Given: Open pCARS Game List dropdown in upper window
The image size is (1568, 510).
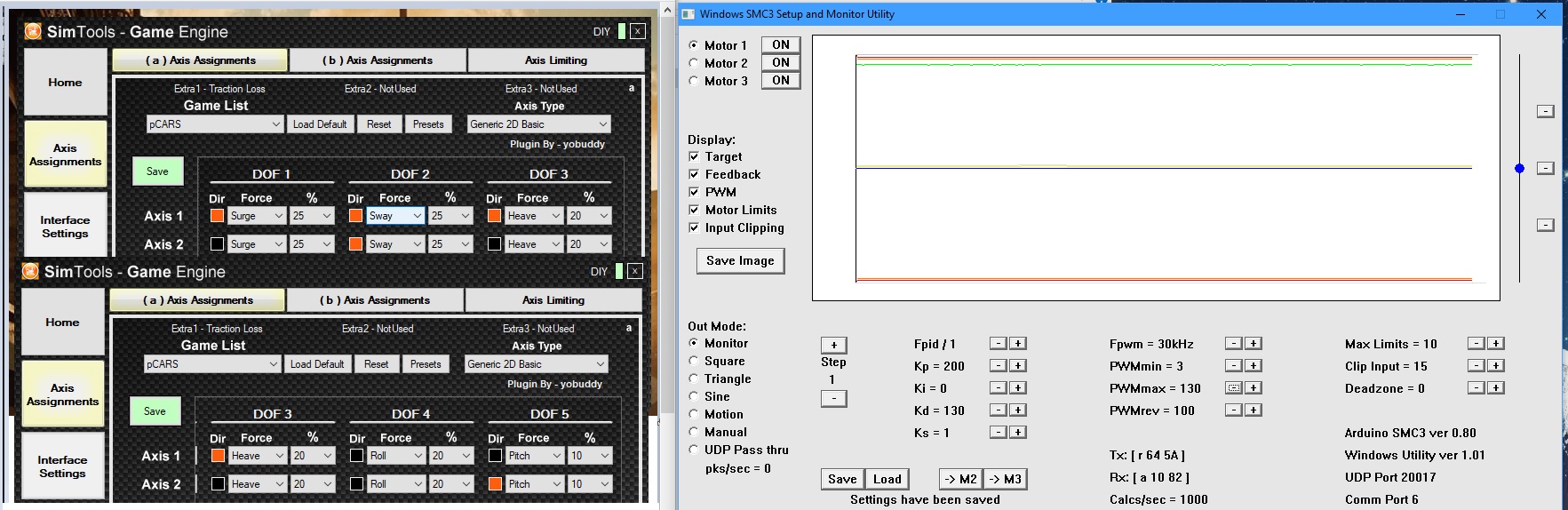Looking at the screenshot, I should (x=214, y=124).
